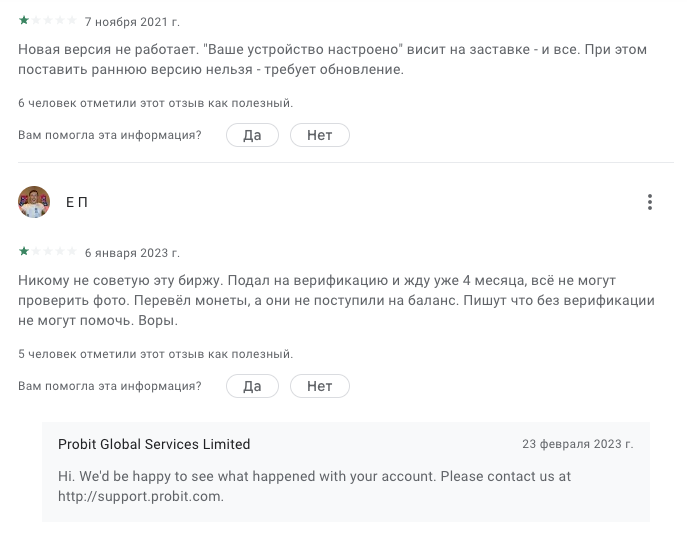Viewport: 687px width, 535px height.
Task: Click the reviewer name Е П
Action: click(x=77, y=203)
